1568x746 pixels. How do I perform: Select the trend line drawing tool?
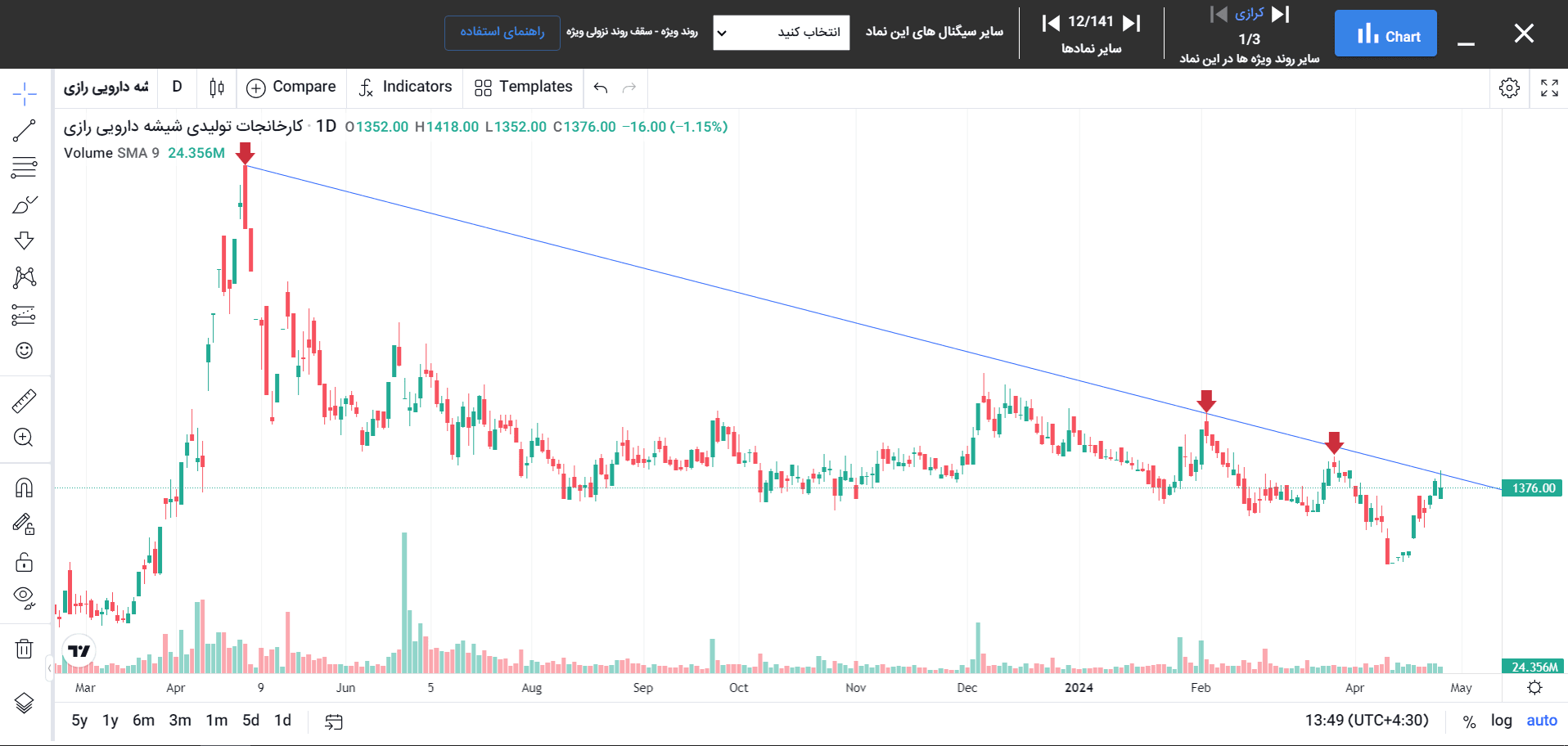(x=25, y=131)
